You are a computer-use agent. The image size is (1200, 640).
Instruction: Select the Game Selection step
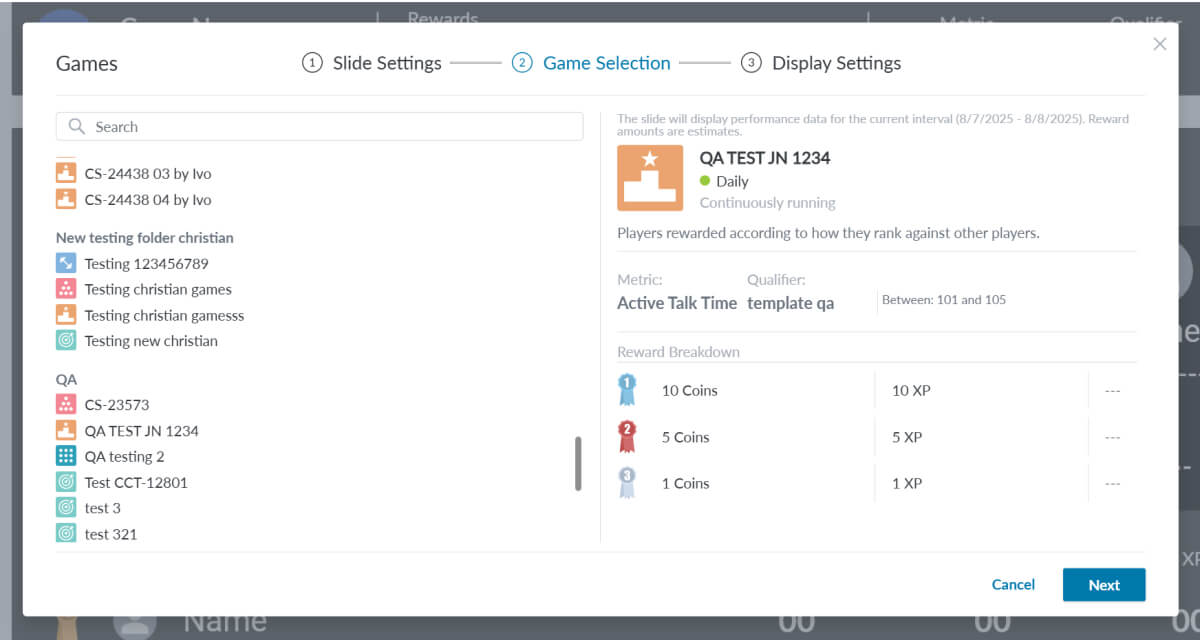pos(591,63)
